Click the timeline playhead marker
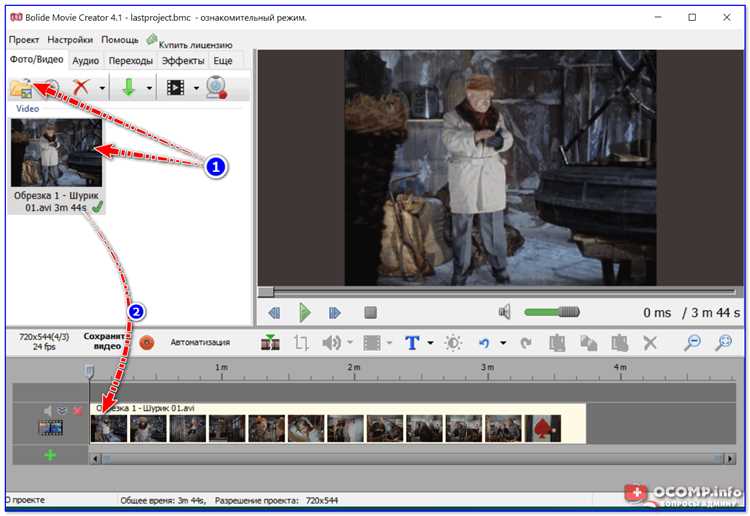 pyautogui.click(x=89, y=371)
